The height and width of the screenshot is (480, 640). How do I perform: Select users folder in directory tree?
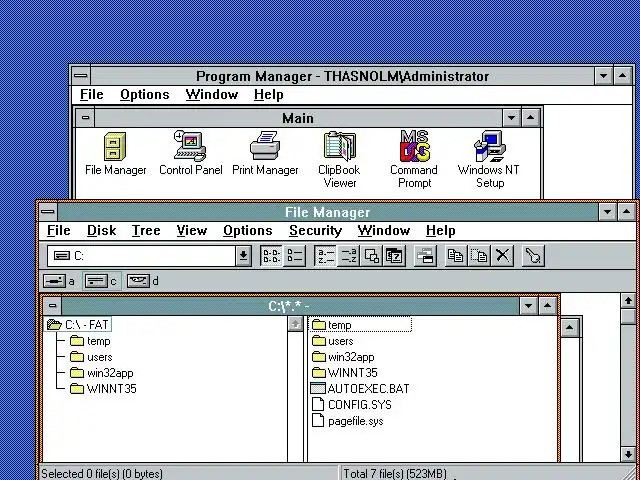coord(91,357)
